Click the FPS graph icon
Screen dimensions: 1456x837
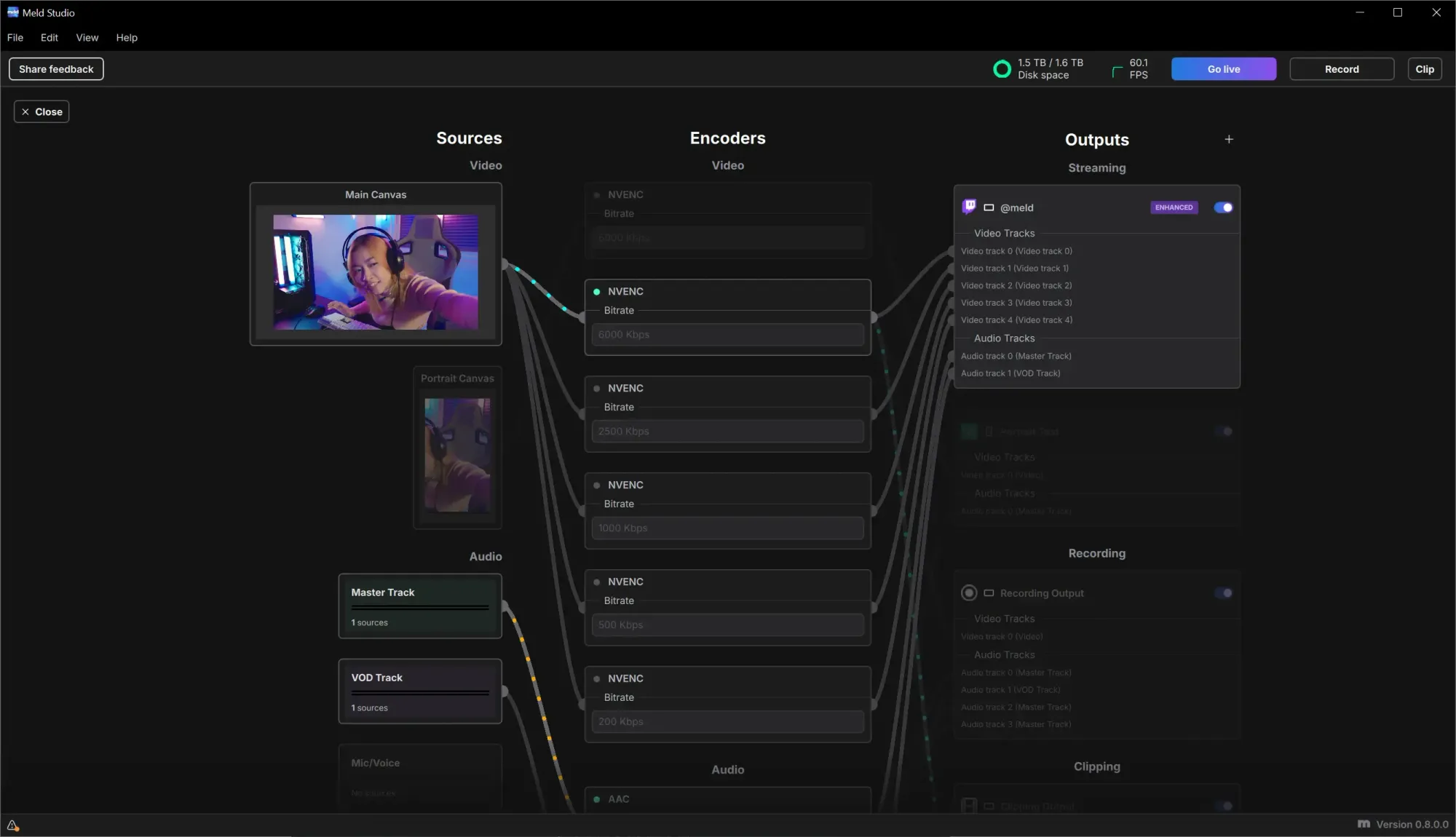point(1117,71)
